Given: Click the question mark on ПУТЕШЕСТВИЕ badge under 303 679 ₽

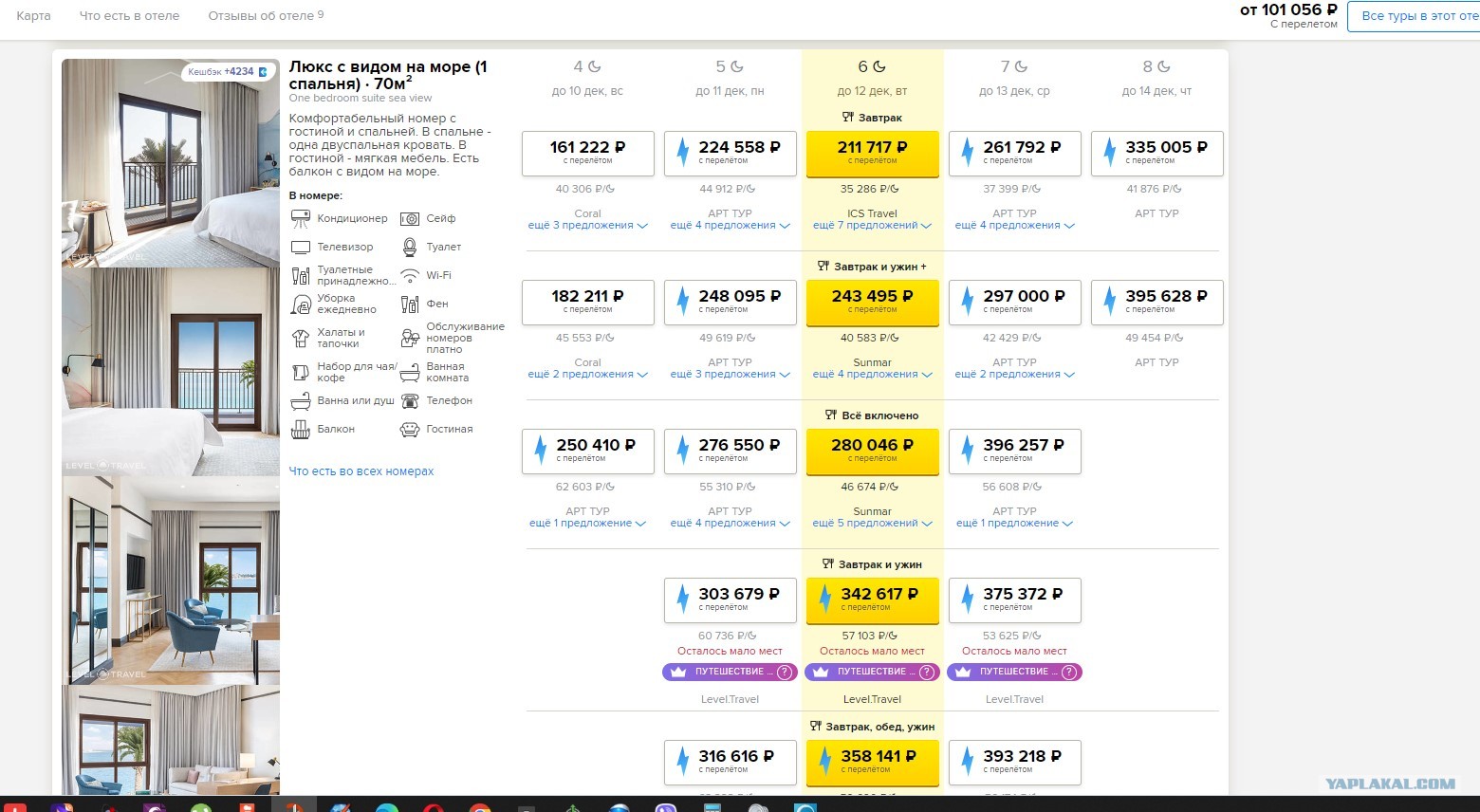Looking at the screenshot, I should [x=785, y=672].
